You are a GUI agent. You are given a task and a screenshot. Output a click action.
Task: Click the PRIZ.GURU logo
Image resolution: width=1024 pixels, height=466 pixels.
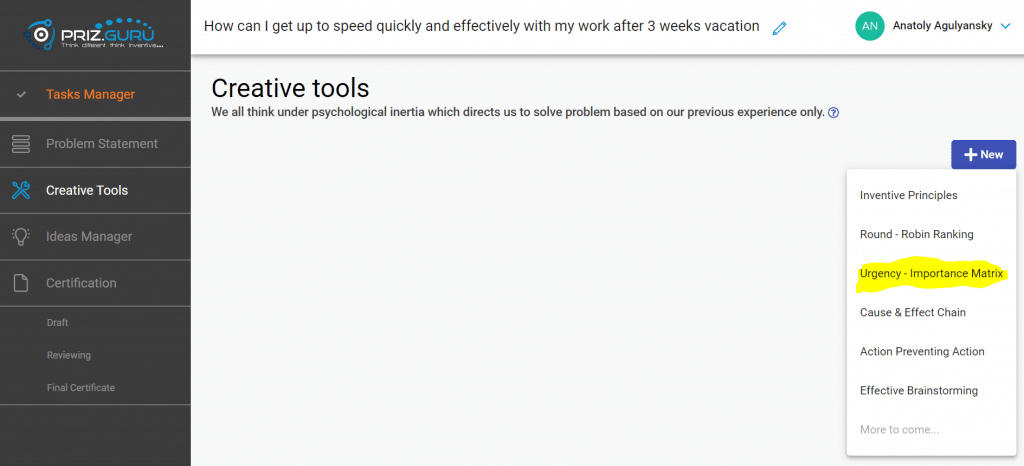(95, 34)
